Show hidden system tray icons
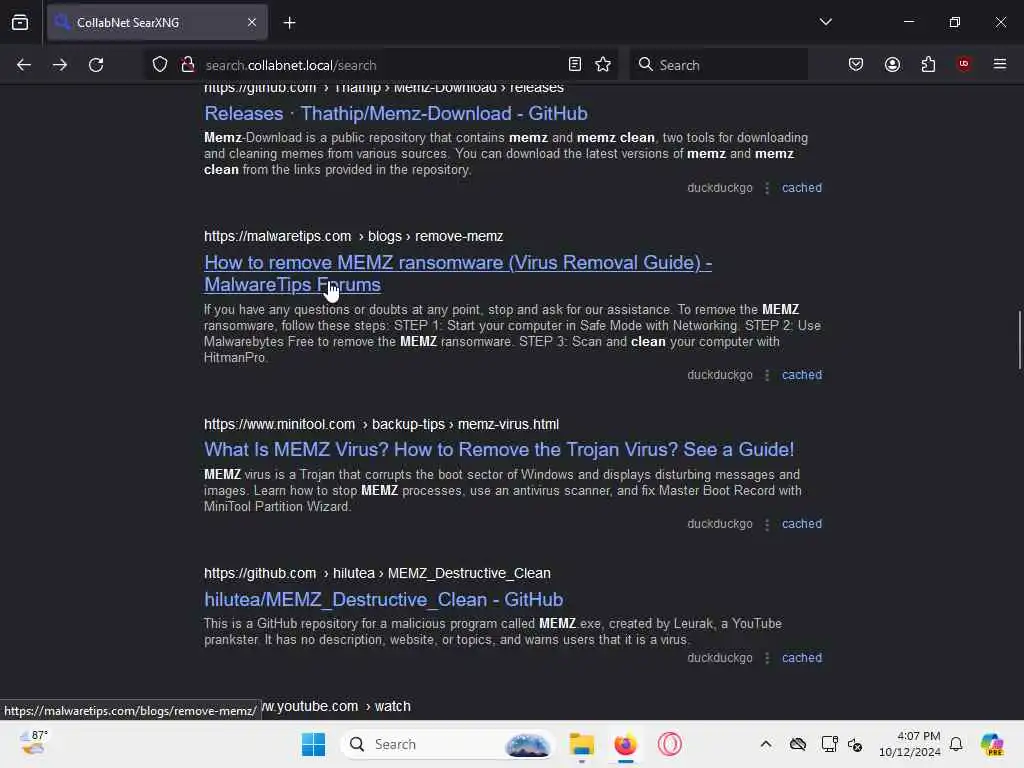The height and width of the screenshot is (768, 1024). 766,744
